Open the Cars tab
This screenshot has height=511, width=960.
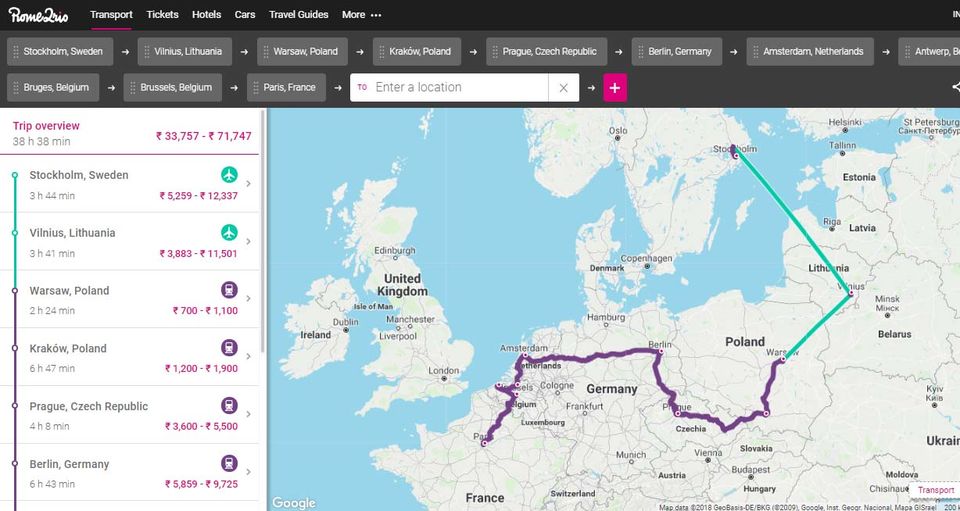[245, 15]
